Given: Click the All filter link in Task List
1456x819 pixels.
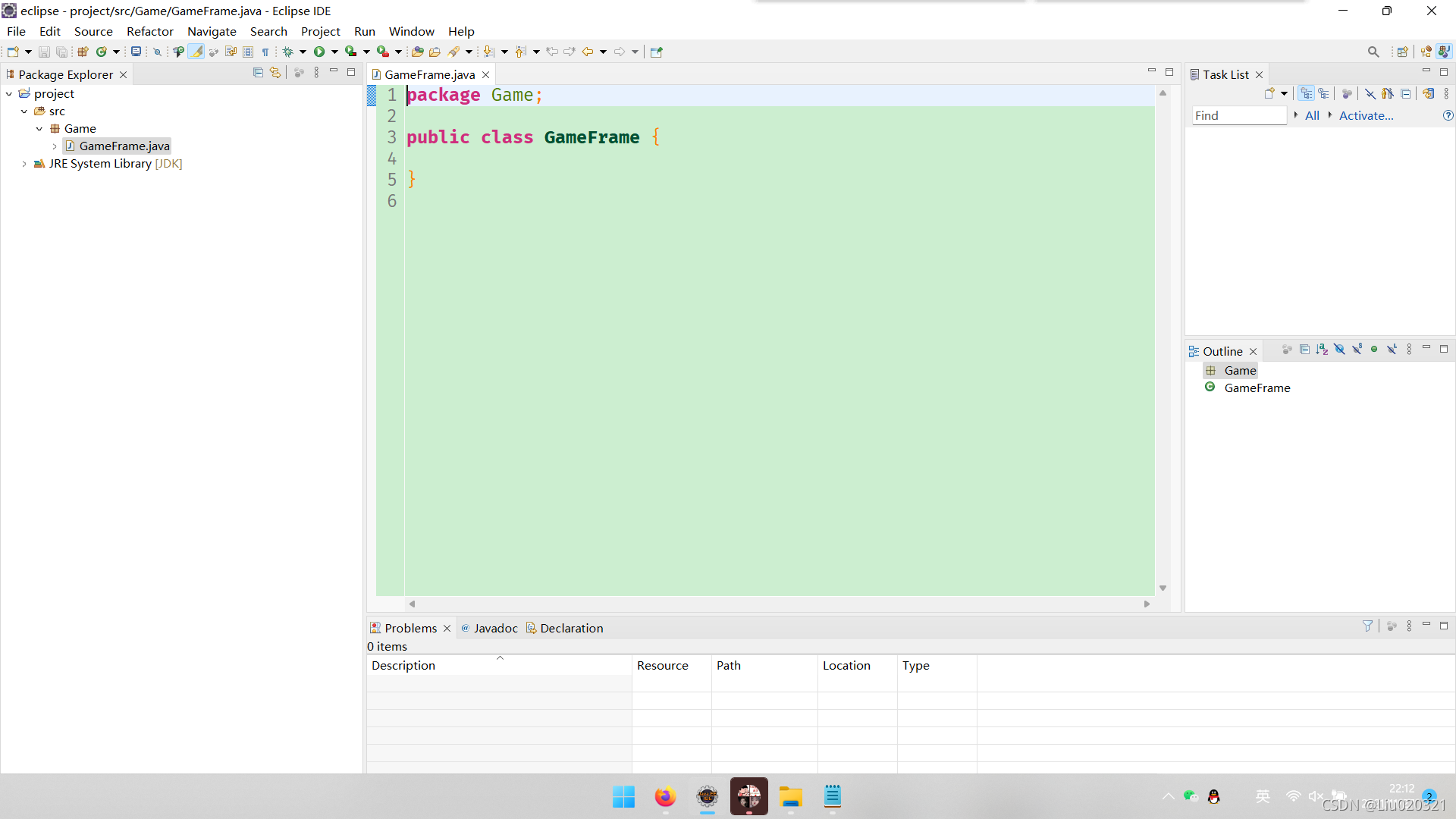Looking at the screenshot, I should pos(1312,115).
